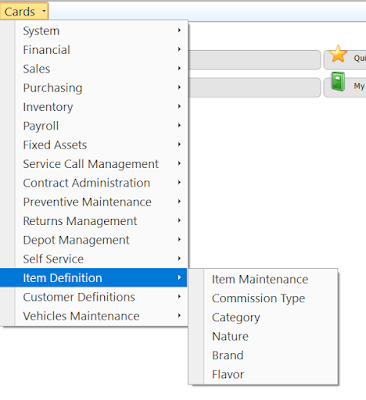Open the Returns Management submenu
This screenshot has width=366, height=400.
94,221
